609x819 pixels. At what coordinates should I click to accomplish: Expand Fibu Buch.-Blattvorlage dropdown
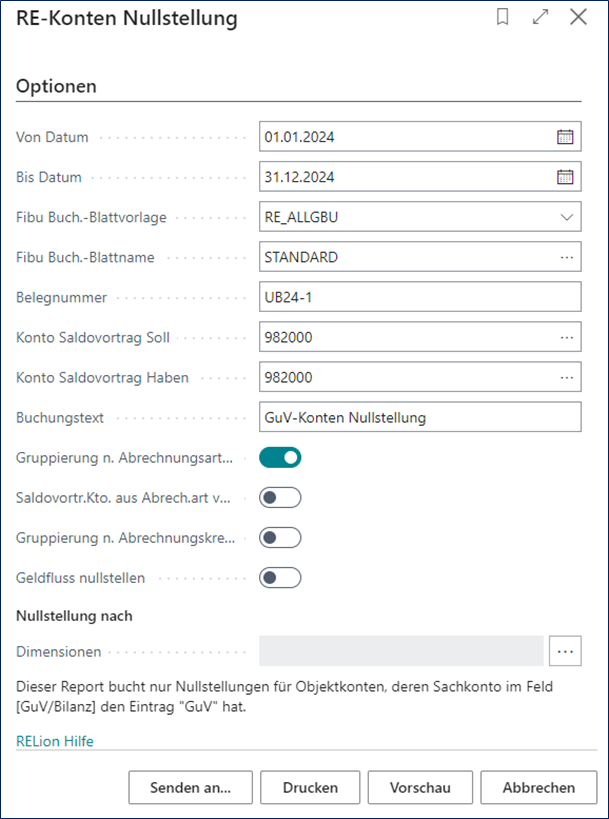[x=567, y=217]
